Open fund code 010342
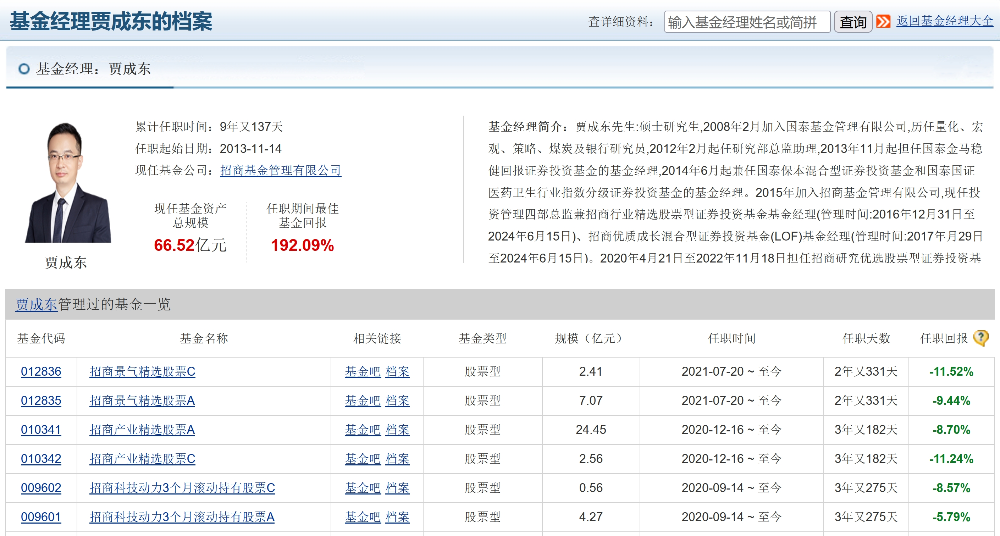Viewport: 1000px width, 536px height. tap(41, 459)
